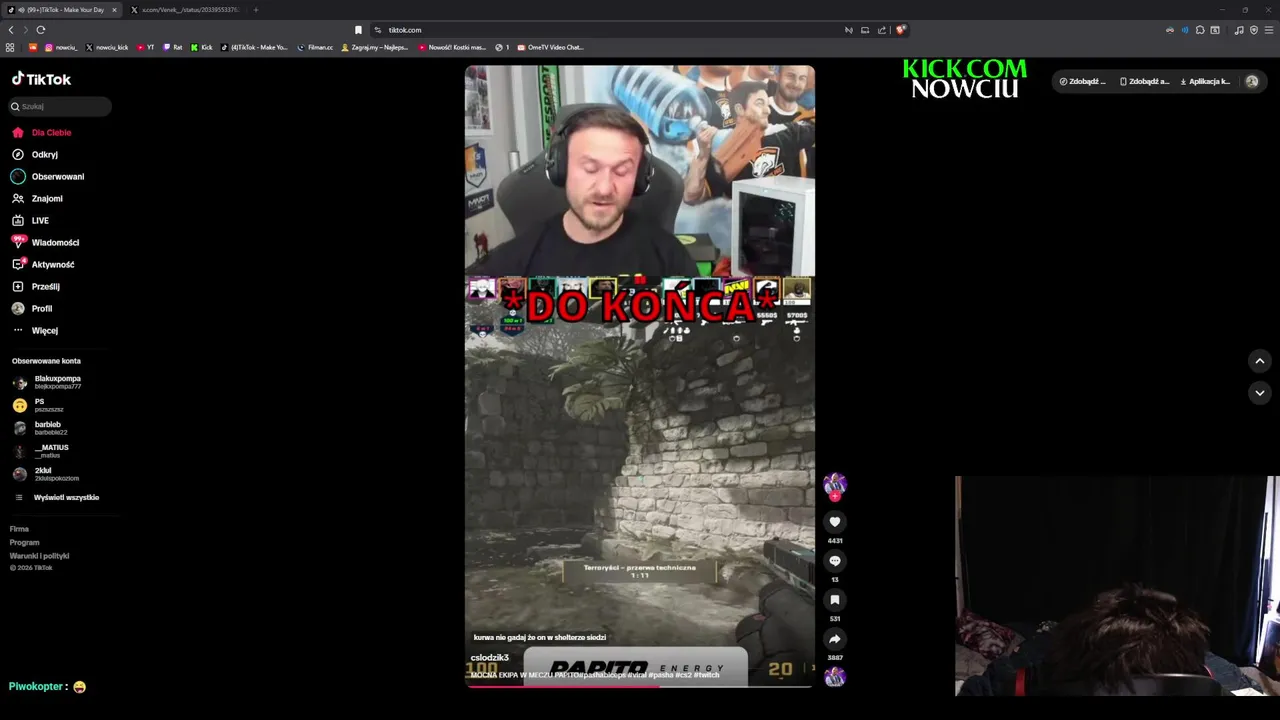This screenshot has height=720, width=1280.
Task: Click the second 'Zdobądź a...' app button
Action: 1144,81
